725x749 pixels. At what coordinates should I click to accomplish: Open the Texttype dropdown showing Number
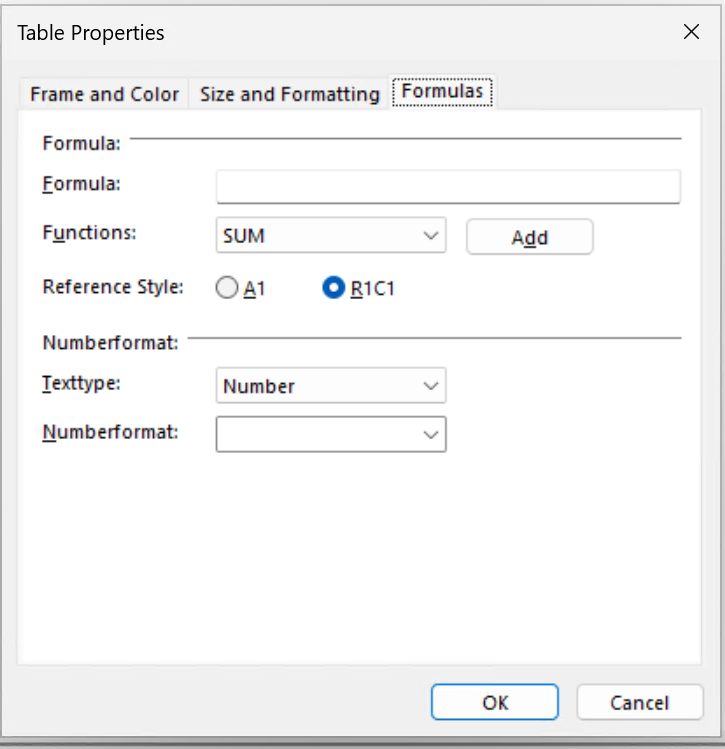pyautogui.click(x=320, y=386)
